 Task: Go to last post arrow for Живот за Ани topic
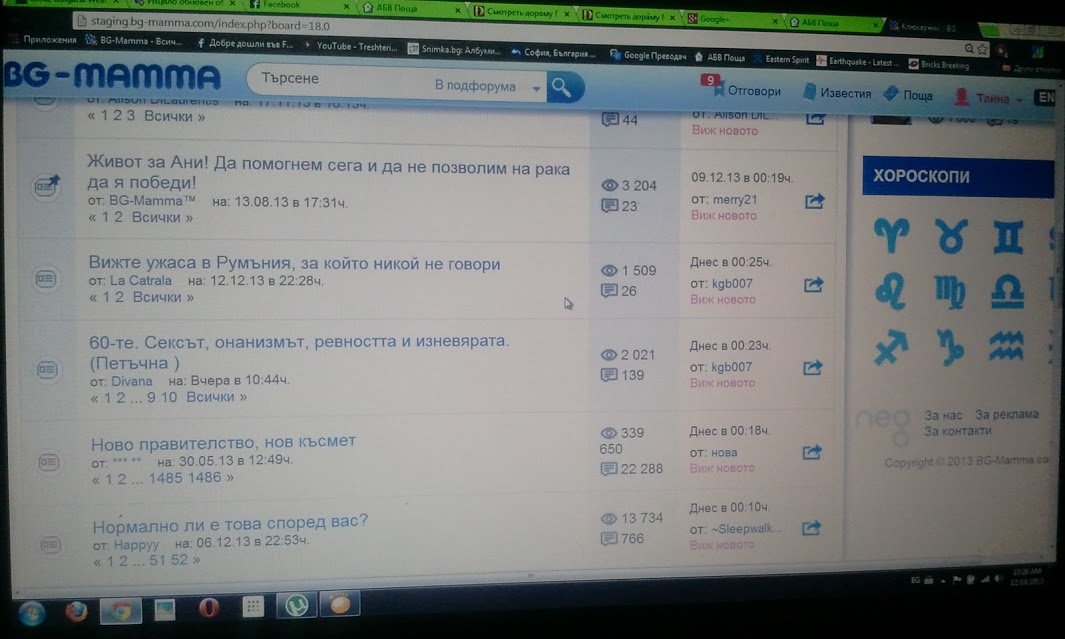[x=814, y=201]
